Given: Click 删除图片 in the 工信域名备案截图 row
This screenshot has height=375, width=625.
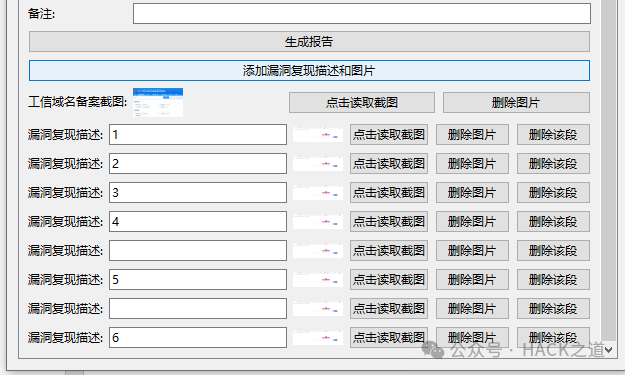Looking at the screenshot, I should [516, 102].
